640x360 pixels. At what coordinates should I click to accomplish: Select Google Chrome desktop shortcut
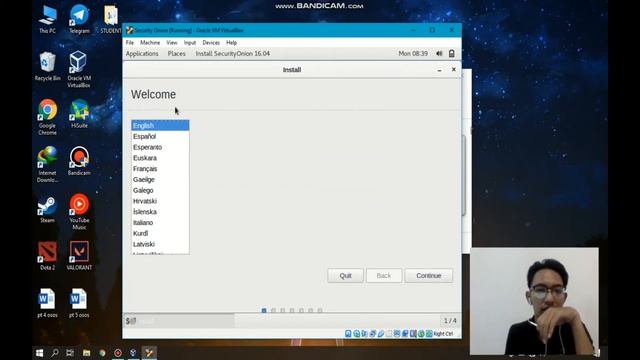(47, 117)
